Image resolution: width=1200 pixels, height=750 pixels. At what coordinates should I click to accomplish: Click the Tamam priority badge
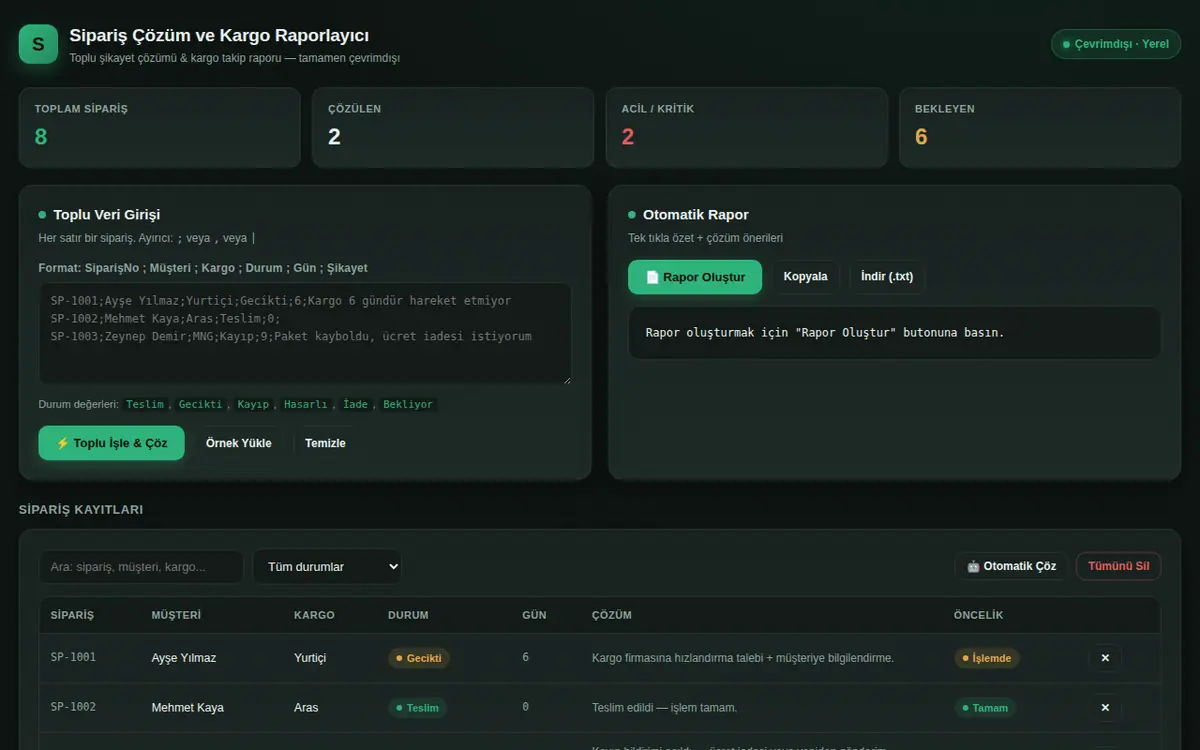[985, 708]
